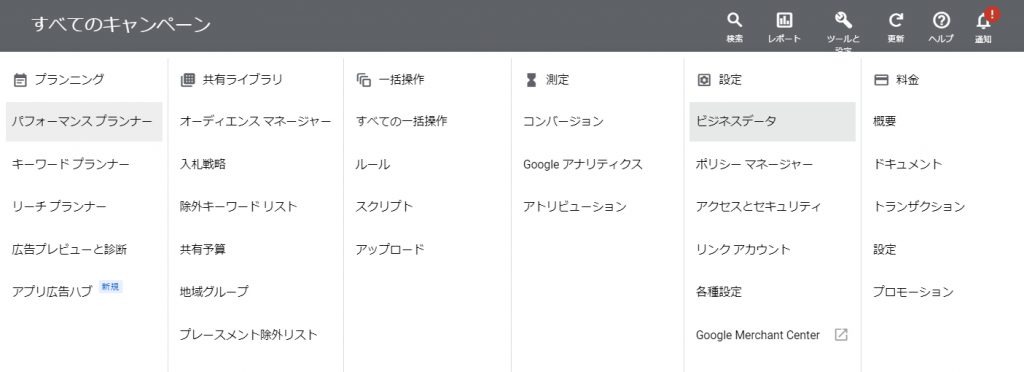
Task: Open the レポート reports icon
Action: (784, 20)
